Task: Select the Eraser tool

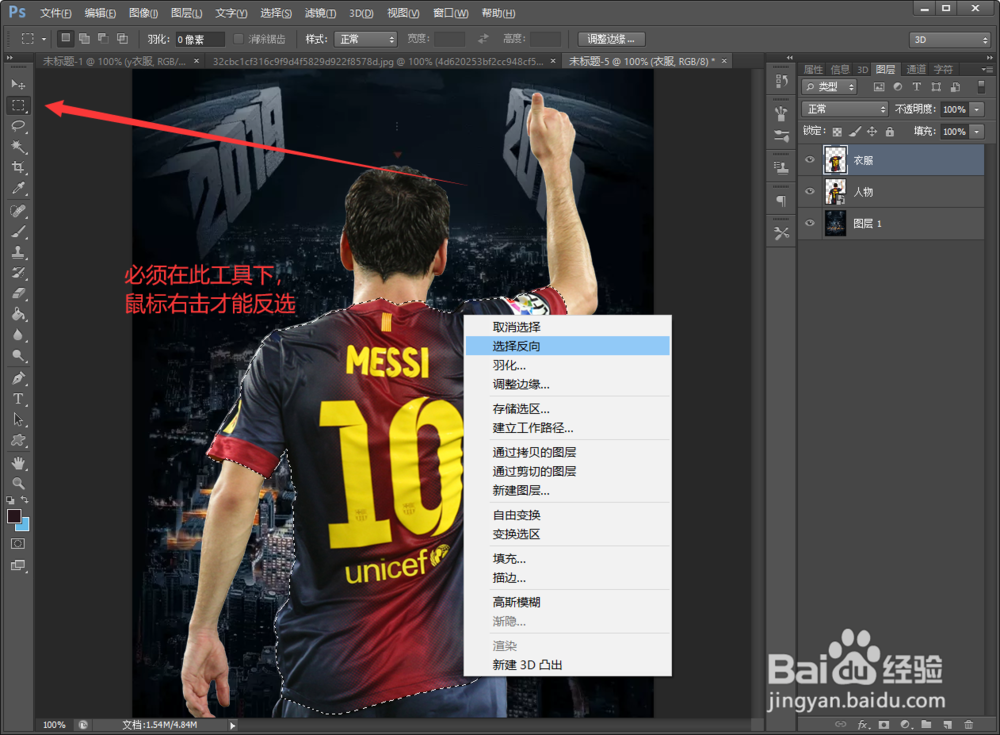Action: (x=18, y=294)
